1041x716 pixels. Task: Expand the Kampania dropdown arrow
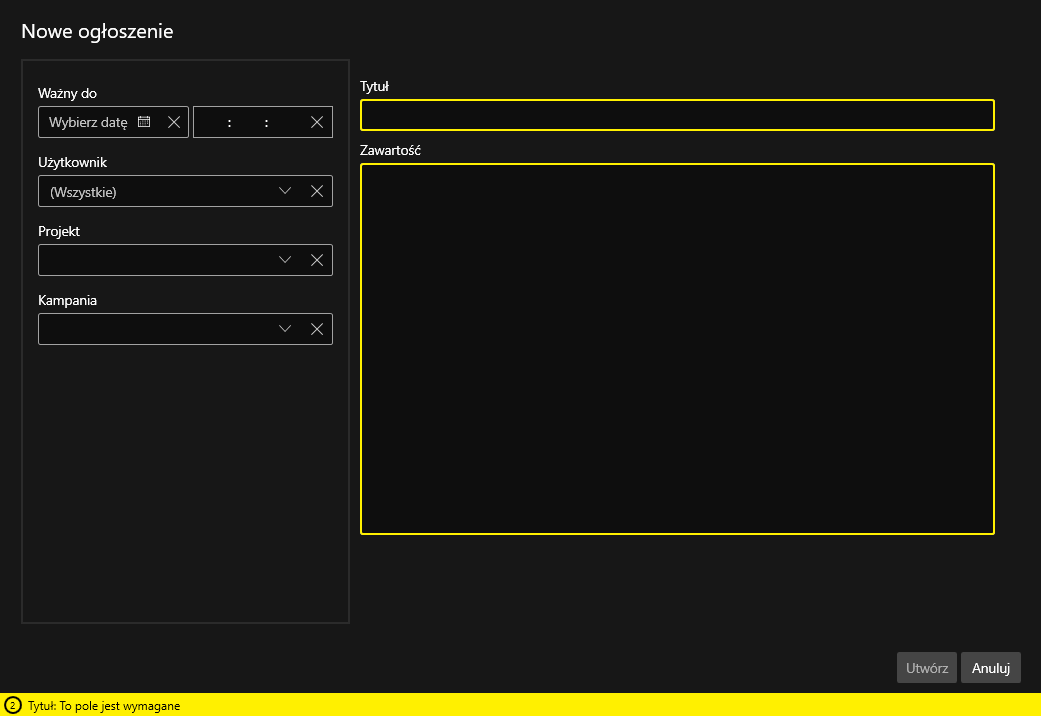(285, 329)
